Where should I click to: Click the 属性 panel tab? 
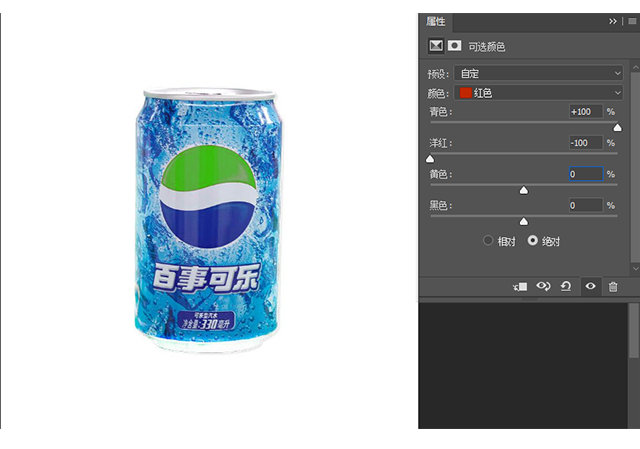click(436, 22)
